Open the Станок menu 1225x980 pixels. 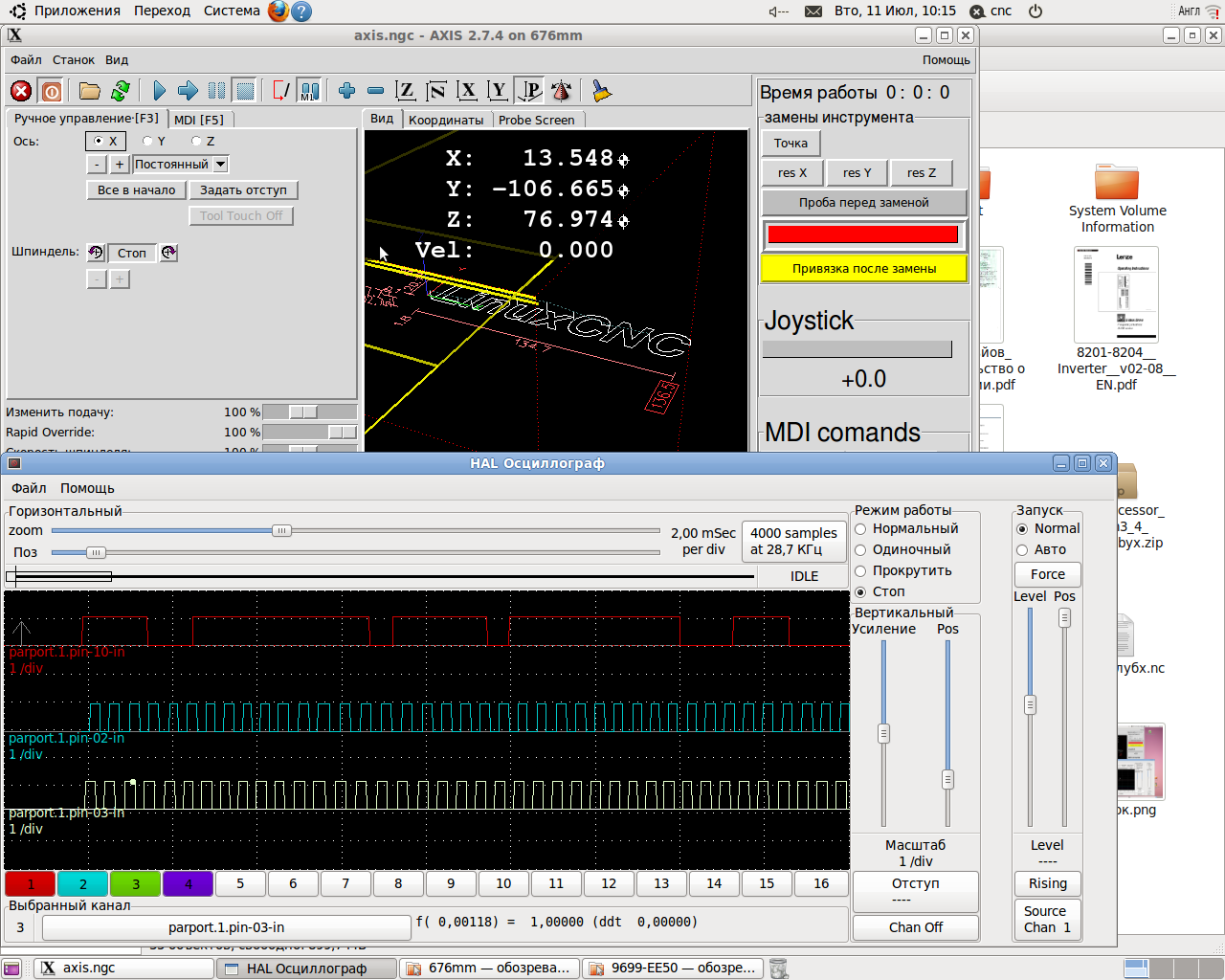(x=74, y=59)
